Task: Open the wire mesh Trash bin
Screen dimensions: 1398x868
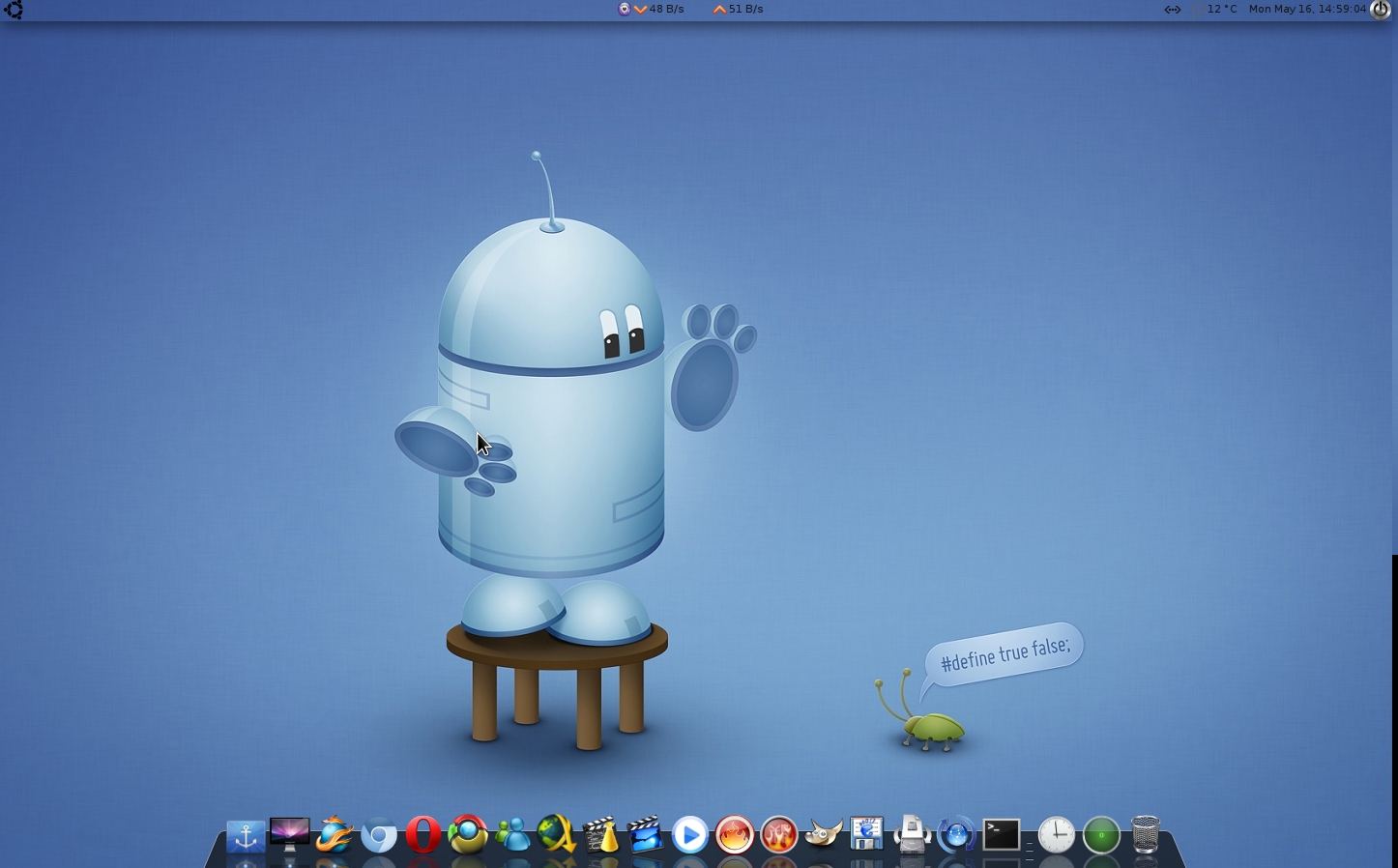Action: click(1146, 835)
